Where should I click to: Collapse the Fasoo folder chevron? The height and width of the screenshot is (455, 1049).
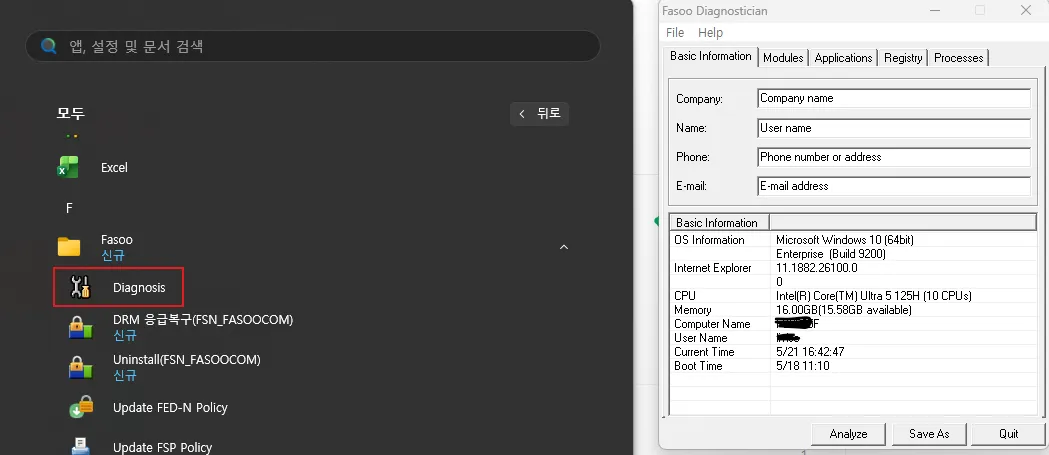tap(564, 247)
